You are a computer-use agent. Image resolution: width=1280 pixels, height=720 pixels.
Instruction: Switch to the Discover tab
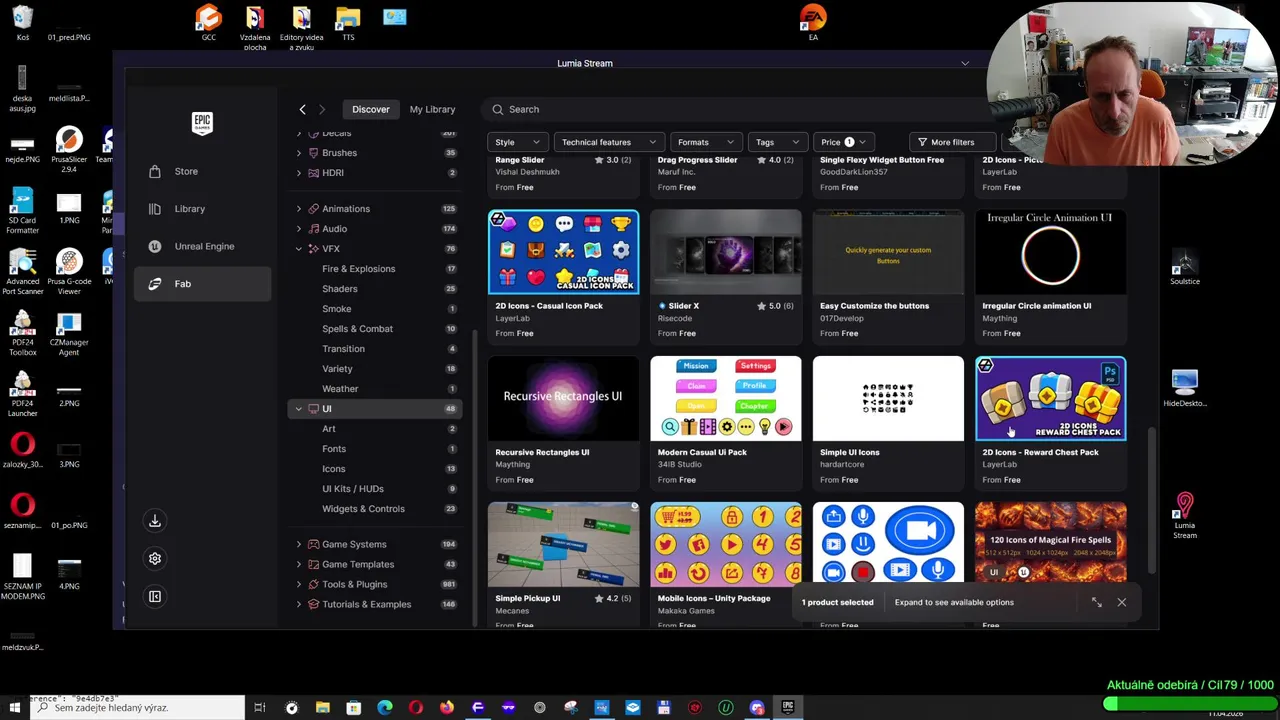pyautogui.click(x=371, y=109)
